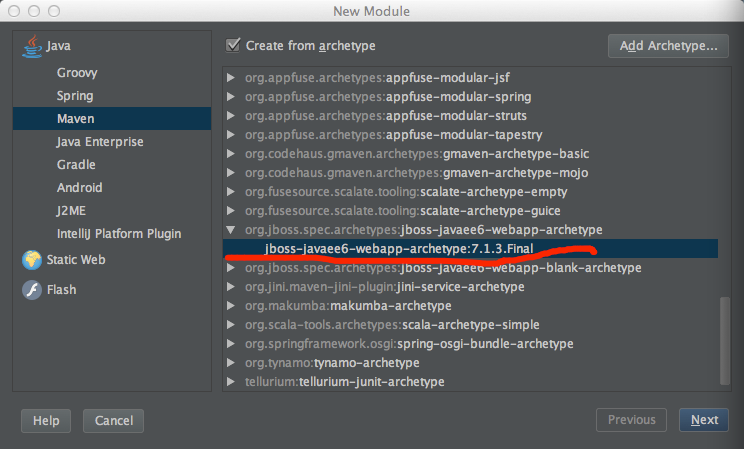Expand the tynamo-archetype node
This screenshot has width=744, height=449.
click(x=231, y=363)
